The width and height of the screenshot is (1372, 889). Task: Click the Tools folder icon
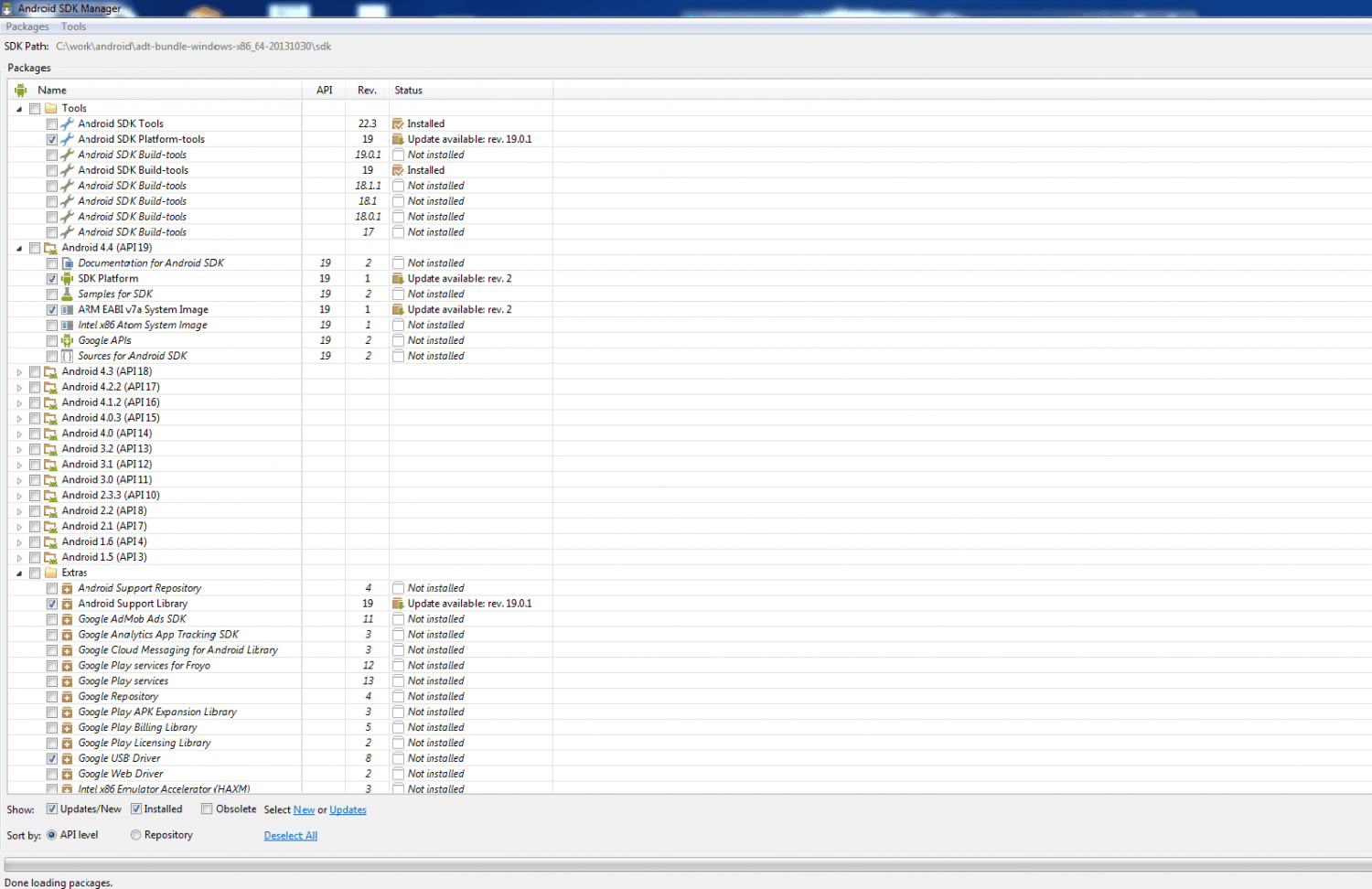point(51,108)
